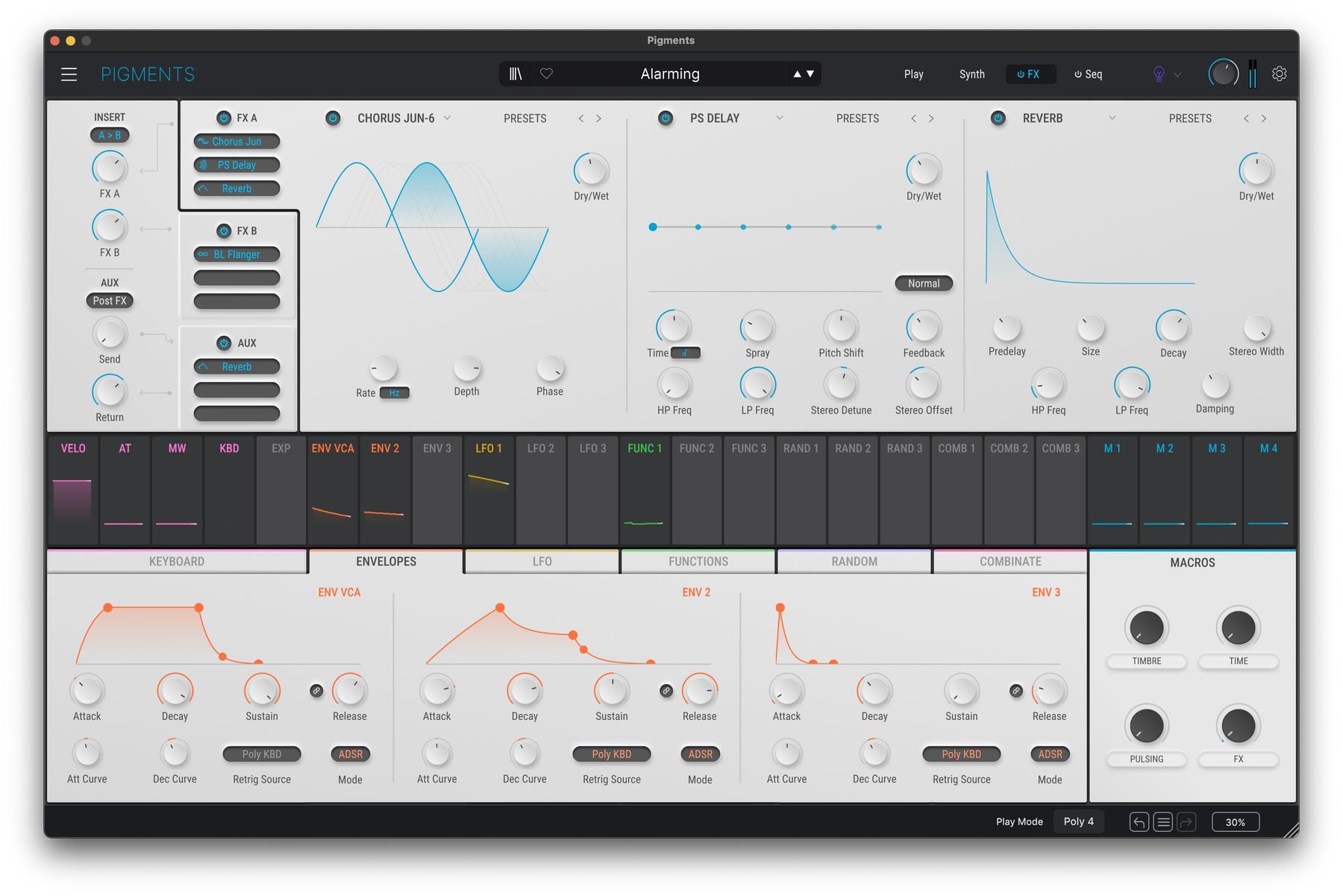This screenshot has width=1343, height=896.
Task: Toggle the Reverb effect power button
Action: click(x=998, y=118)
